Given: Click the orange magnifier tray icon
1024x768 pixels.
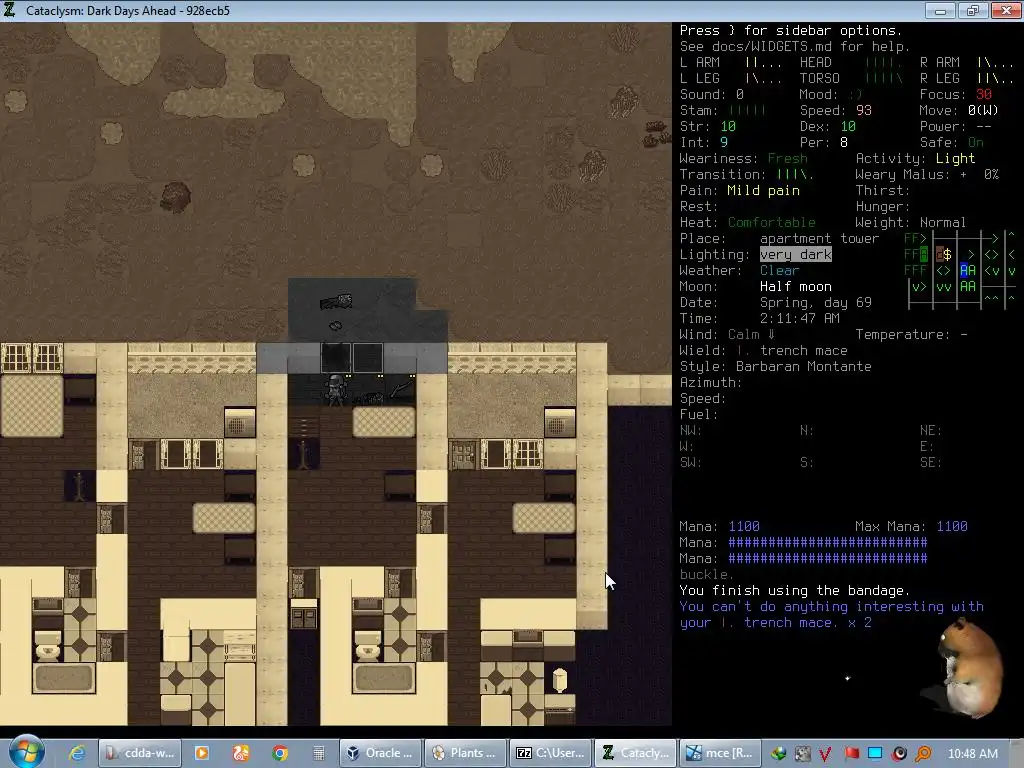Looking at the screenshot, I should 923,754.
